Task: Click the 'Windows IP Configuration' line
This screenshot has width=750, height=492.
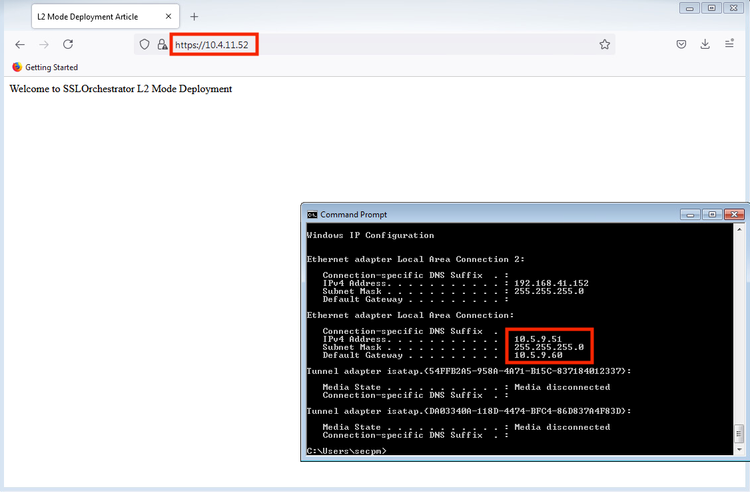Action: (370, 235)
